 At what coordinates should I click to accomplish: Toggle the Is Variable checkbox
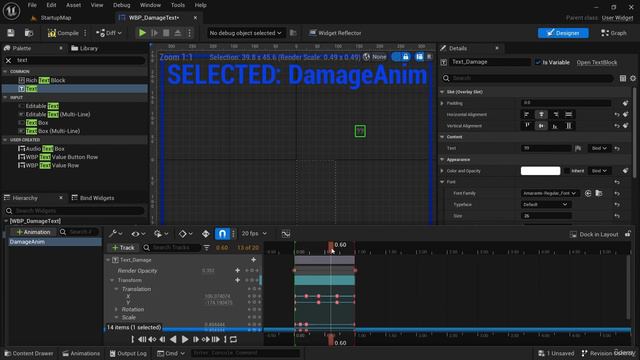coord(538,62)
